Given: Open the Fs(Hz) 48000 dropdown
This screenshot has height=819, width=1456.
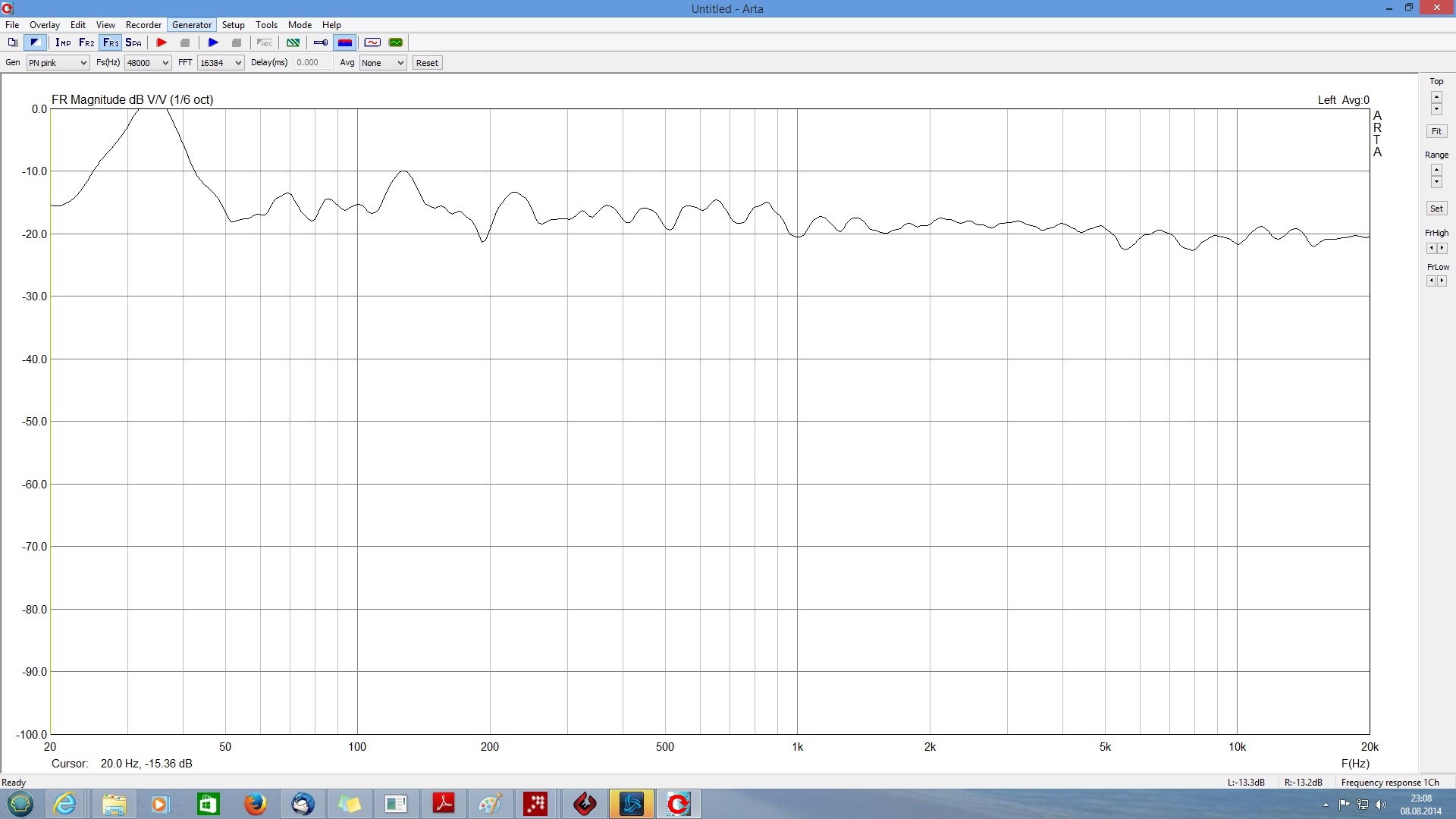Looking at the screenshot, I should [x=148, y=63].
